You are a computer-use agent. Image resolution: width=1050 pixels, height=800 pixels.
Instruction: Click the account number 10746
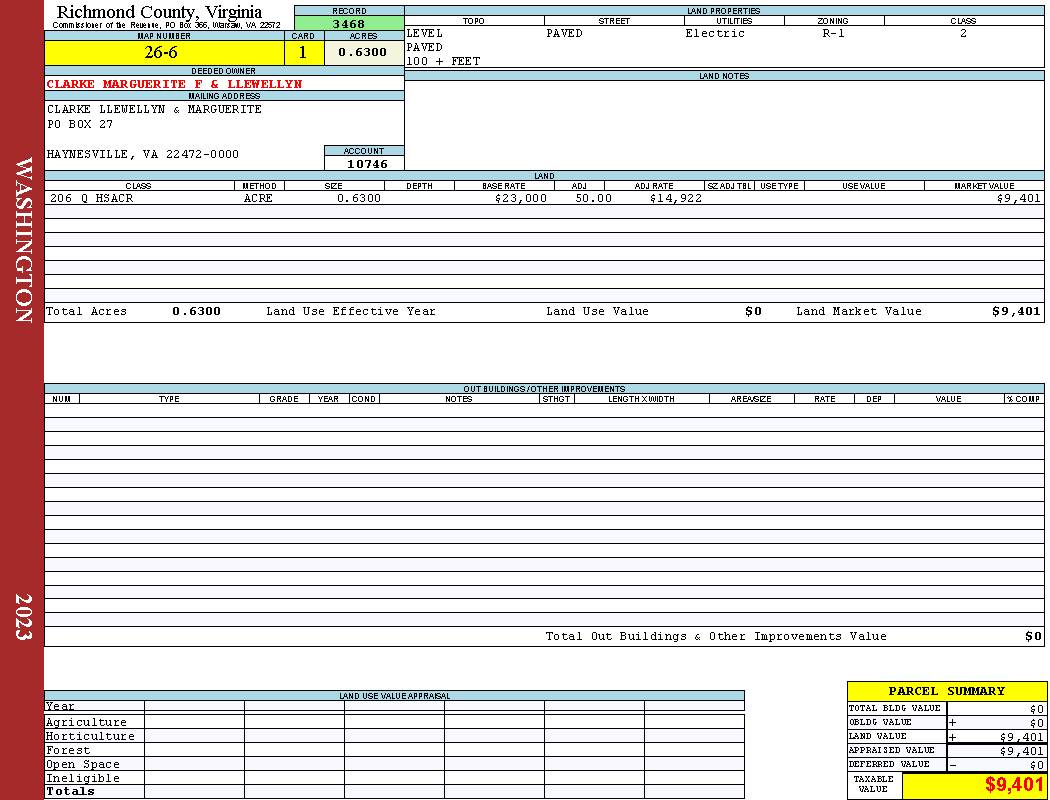click(367, 164)
